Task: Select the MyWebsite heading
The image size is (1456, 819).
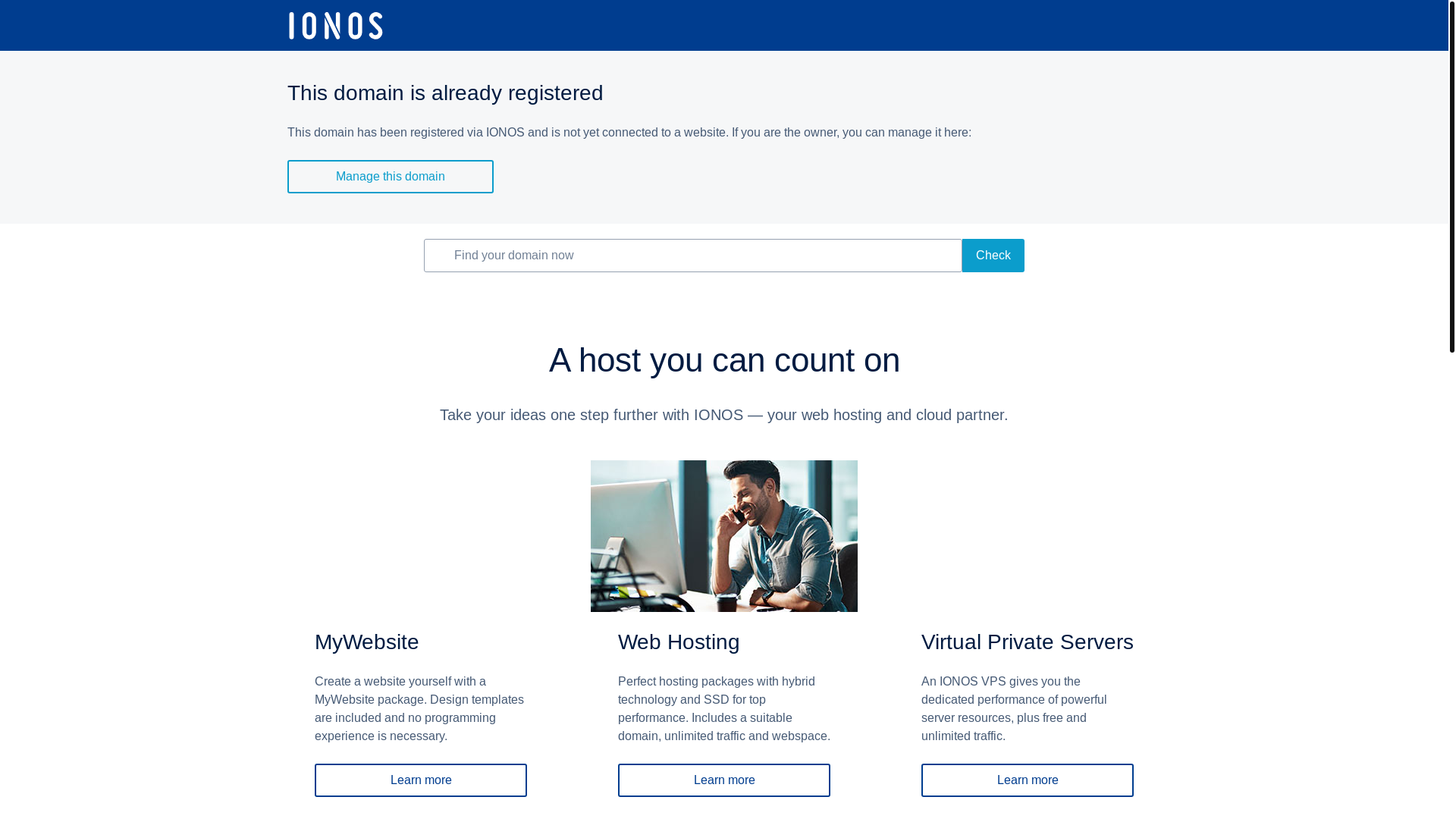Action: (367, 642)
